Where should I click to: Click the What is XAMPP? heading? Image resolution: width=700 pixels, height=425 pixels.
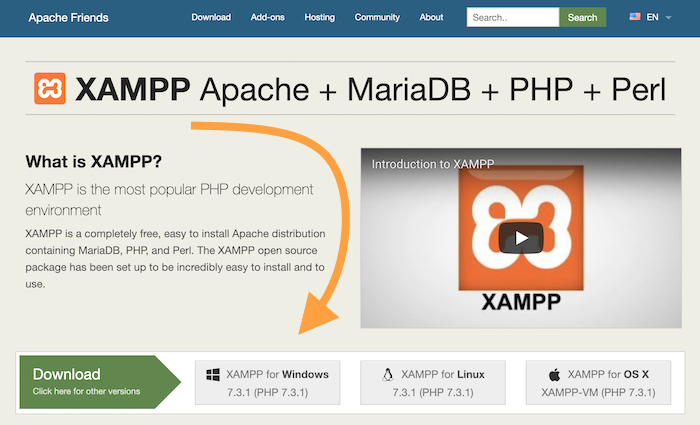pyautogui.click(x=93, y=162)
